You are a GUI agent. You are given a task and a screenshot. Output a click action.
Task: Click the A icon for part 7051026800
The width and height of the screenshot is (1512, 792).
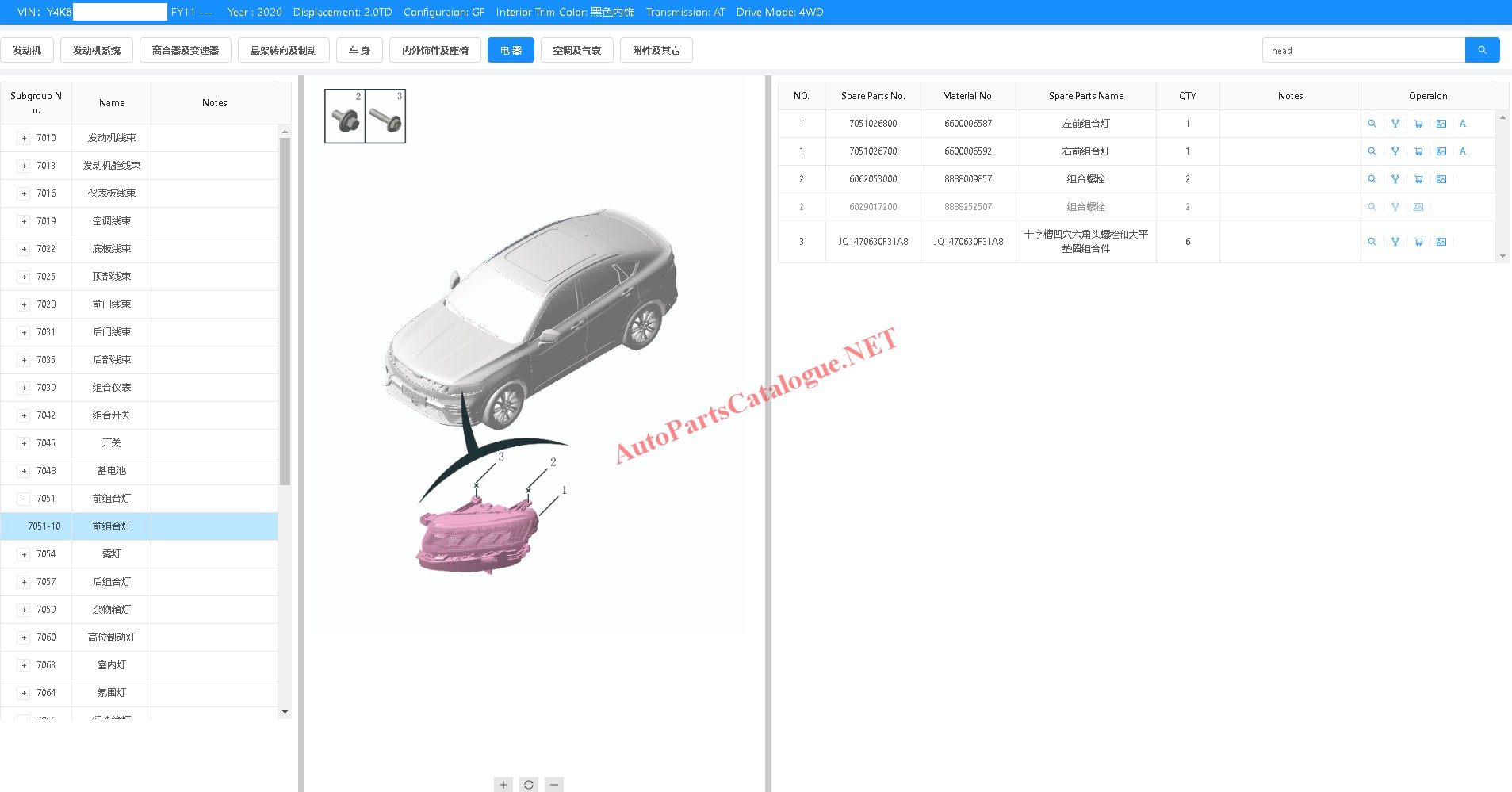point(1463,124)
